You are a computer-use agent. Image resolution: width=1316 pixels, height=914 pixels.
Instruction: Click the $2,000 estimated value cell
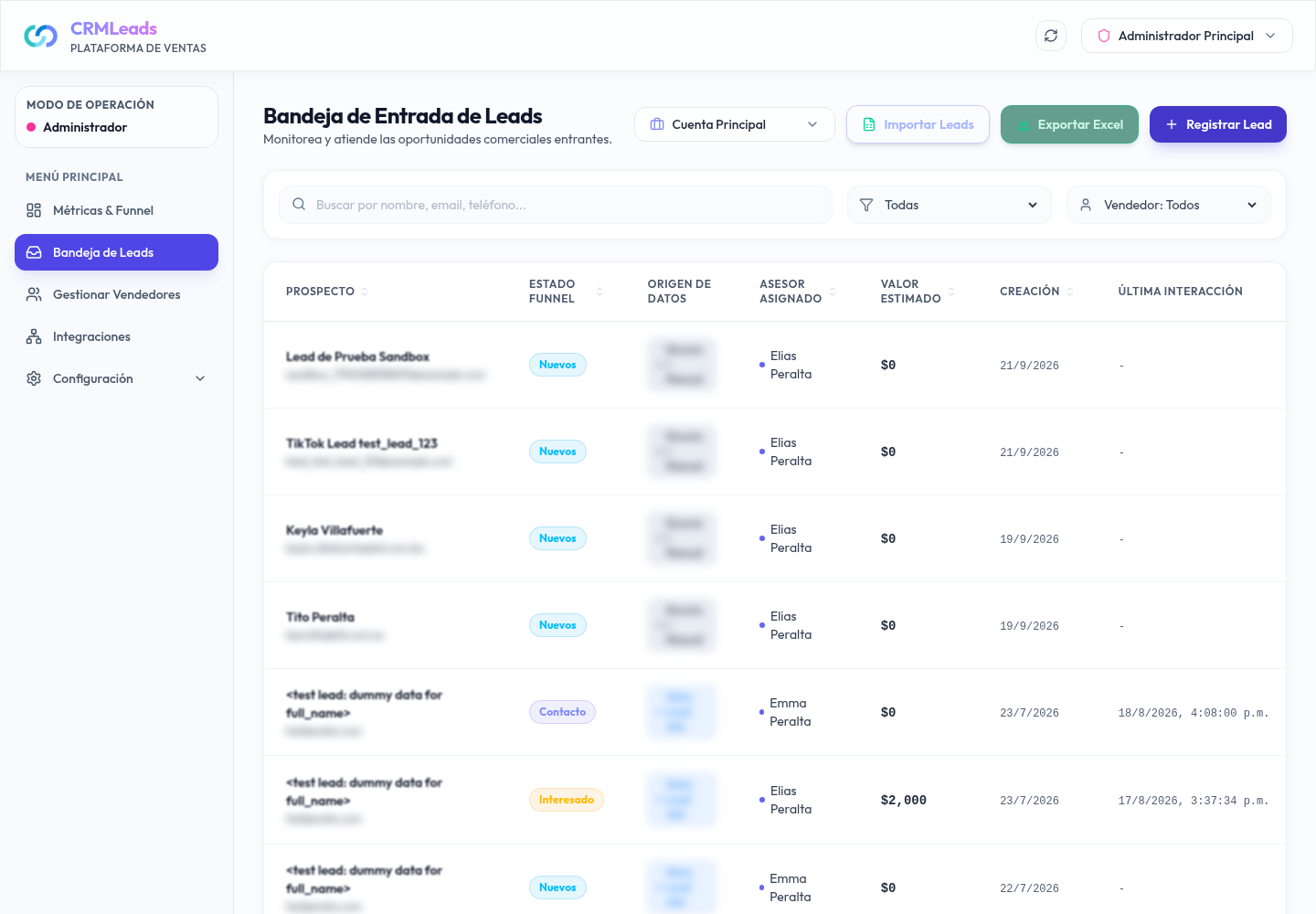click(x=904, y=800)
